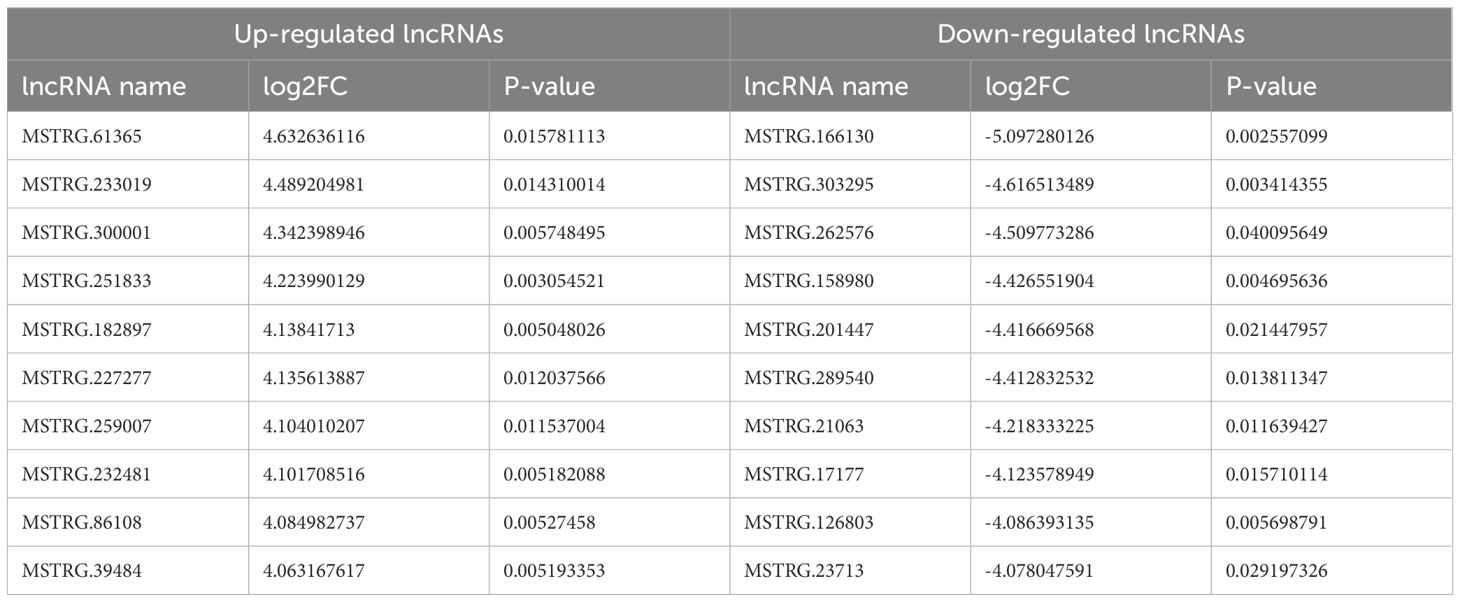Click log2FC value 4.135613887
The width and height of the screenshot is (1460, 602).
314,379
